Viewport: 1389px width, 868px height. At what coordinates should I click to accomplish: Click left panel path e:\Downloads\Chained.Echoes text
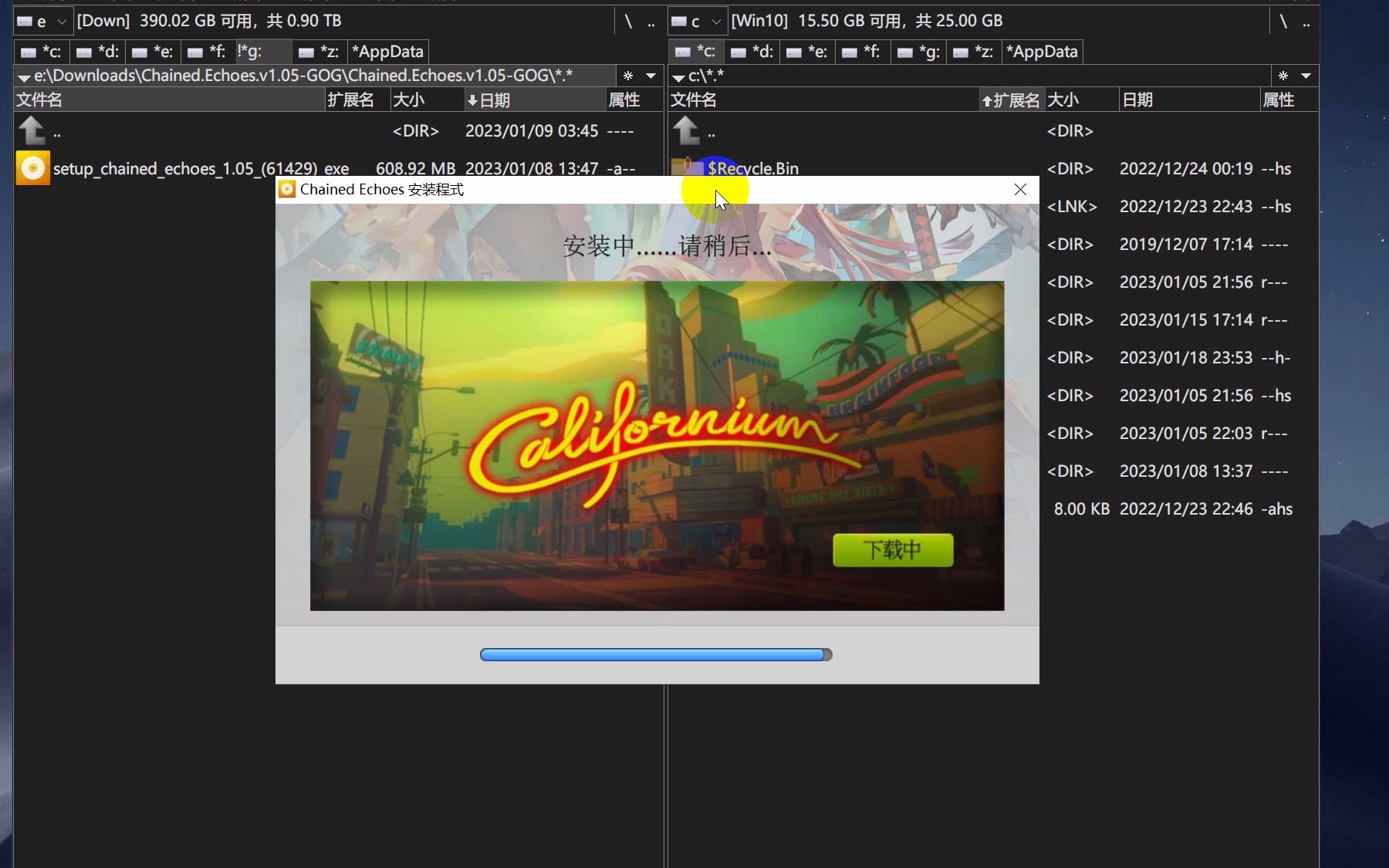pyautogui.click(x=303, y=76)
